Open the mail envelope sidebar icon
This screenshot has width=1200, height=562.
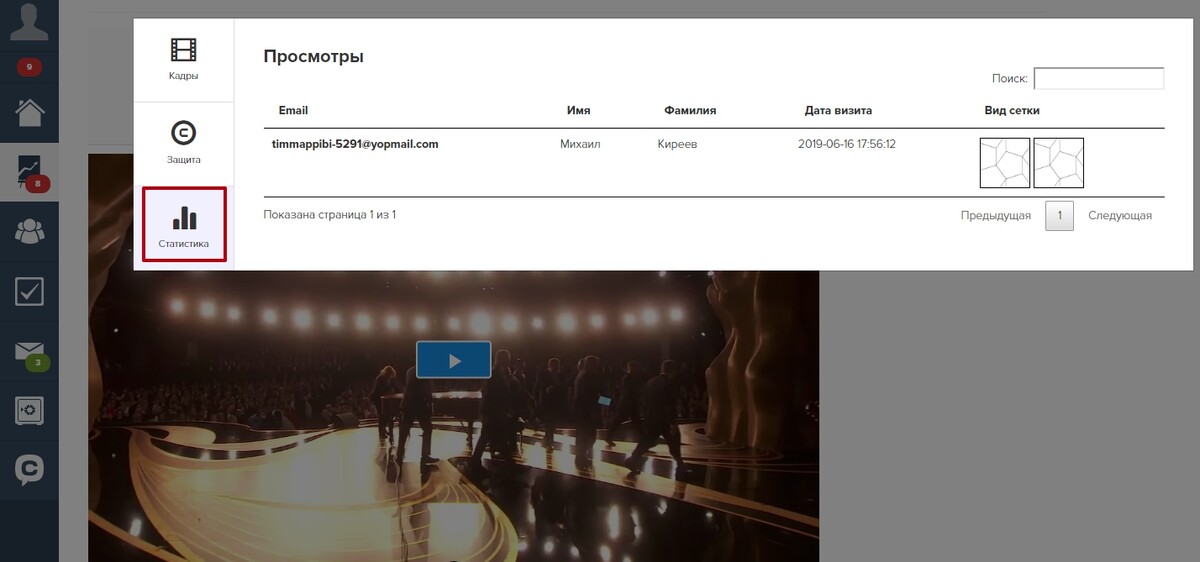(x=29, y=352)
